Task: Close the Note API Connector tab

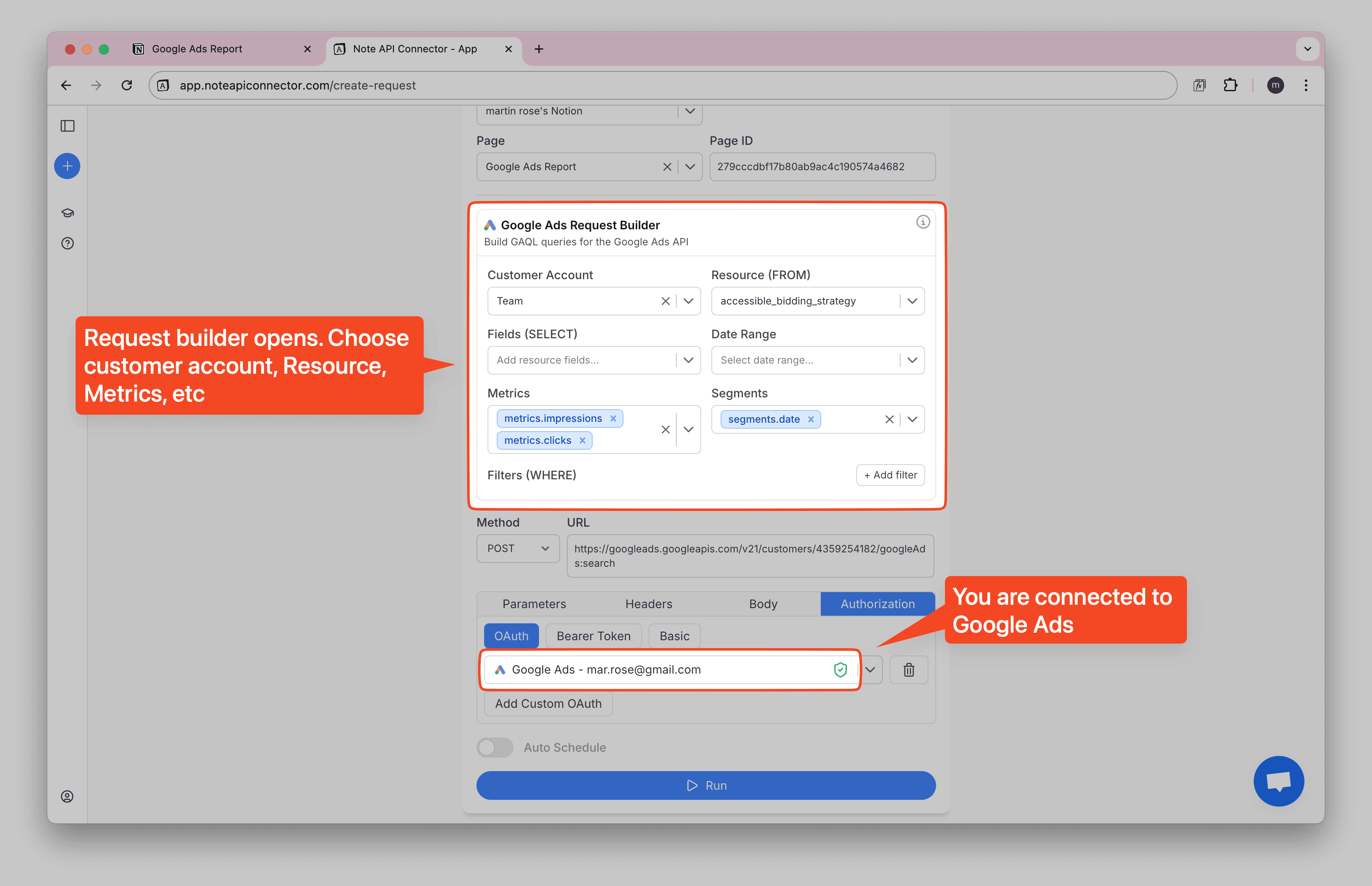Action: [508, 49]
